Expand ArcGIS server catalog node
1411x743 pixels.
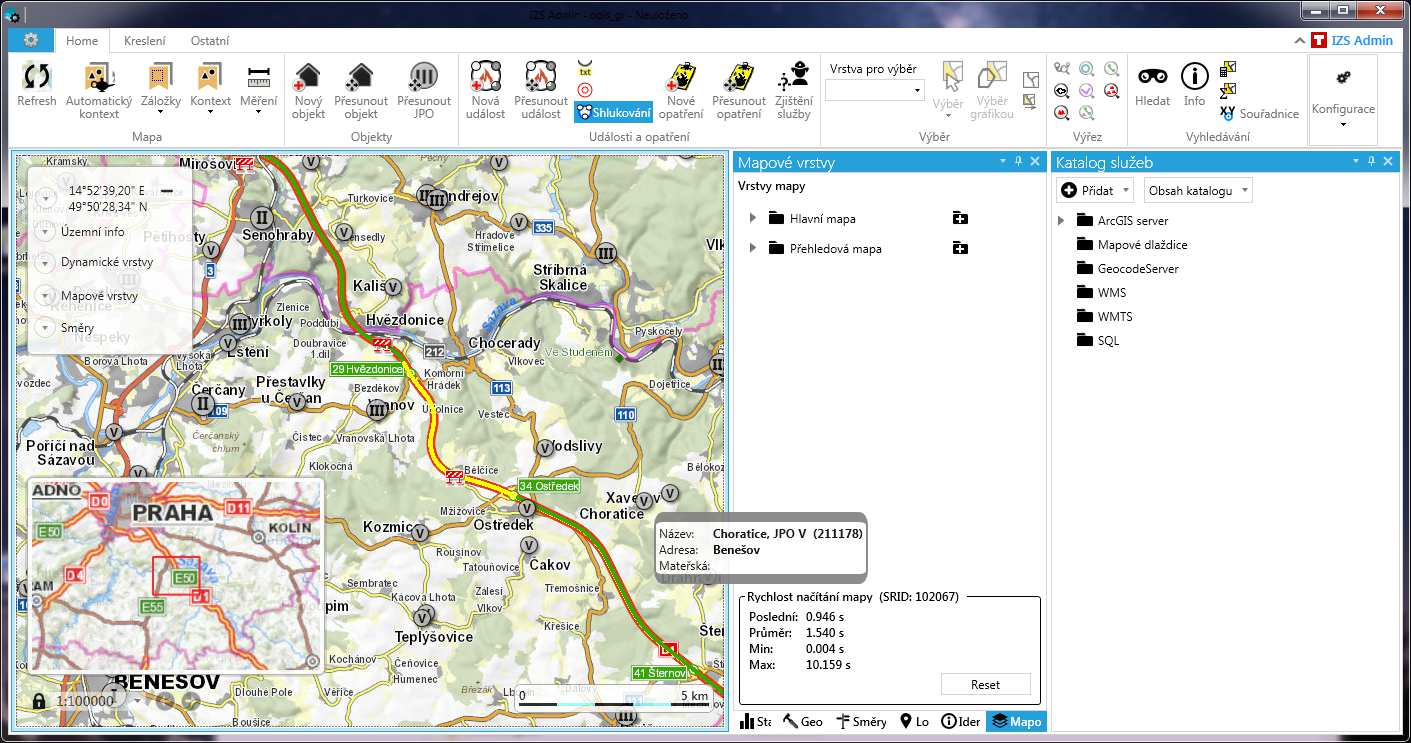pos(1061,220)
